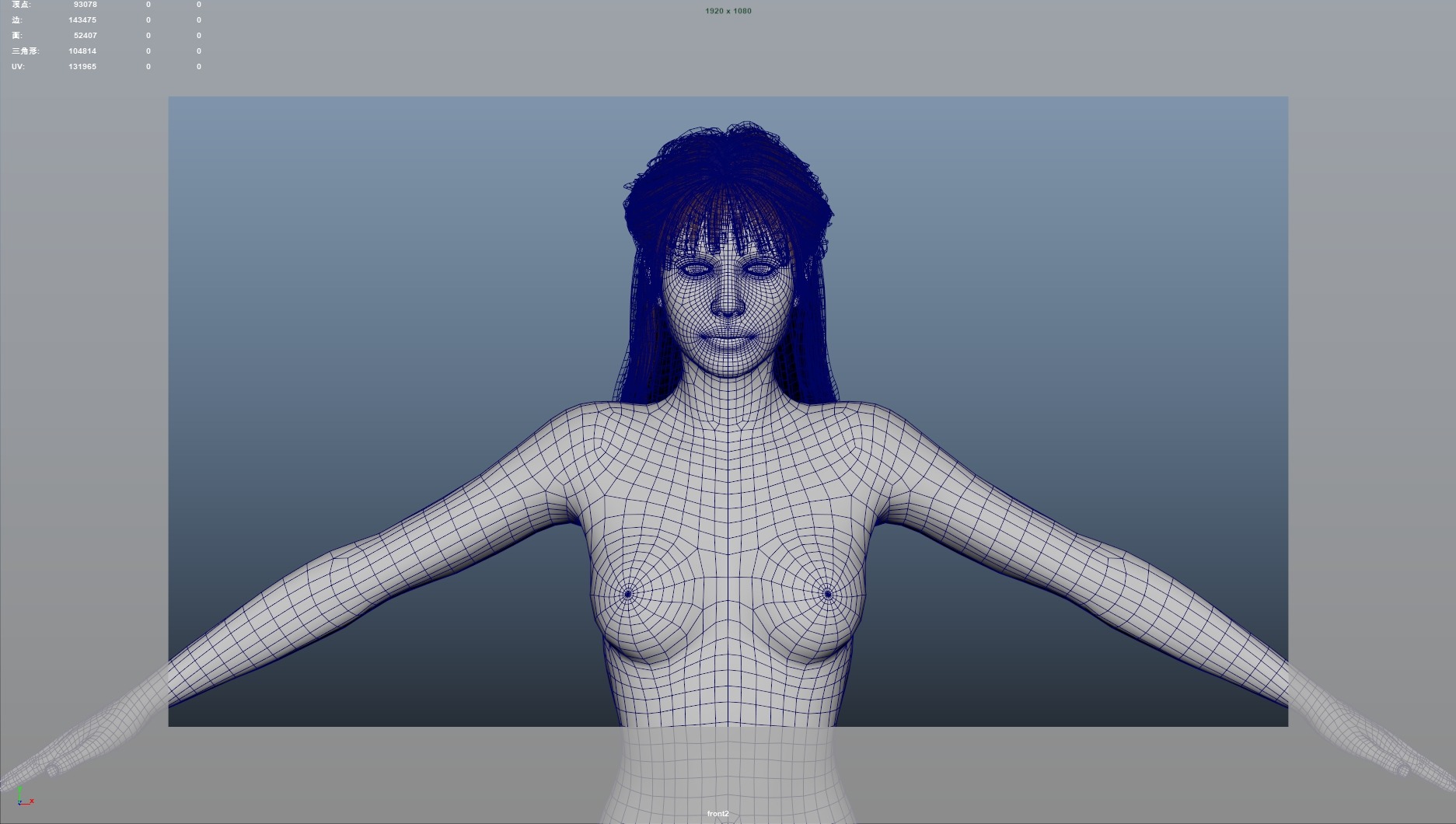Screen dimensions: 1456x824
Task: Click the edge count value 143475
Action: point(82,20)
